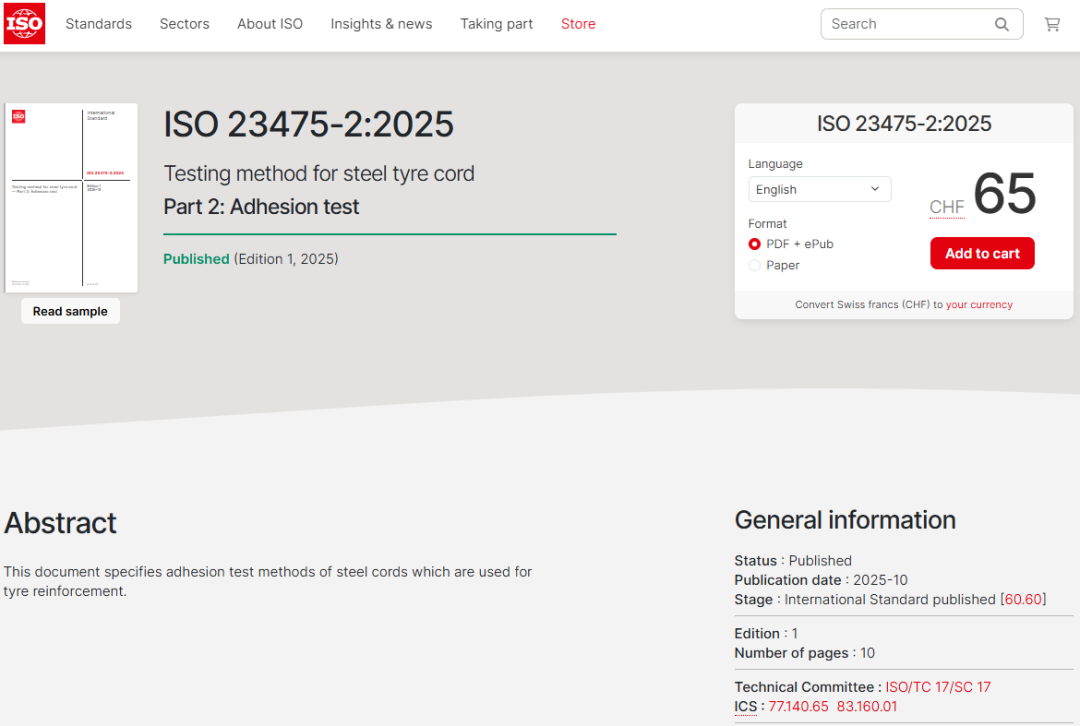Click the search magnifier icon
The image size is (1080, 726).
tap(1001, 24)
